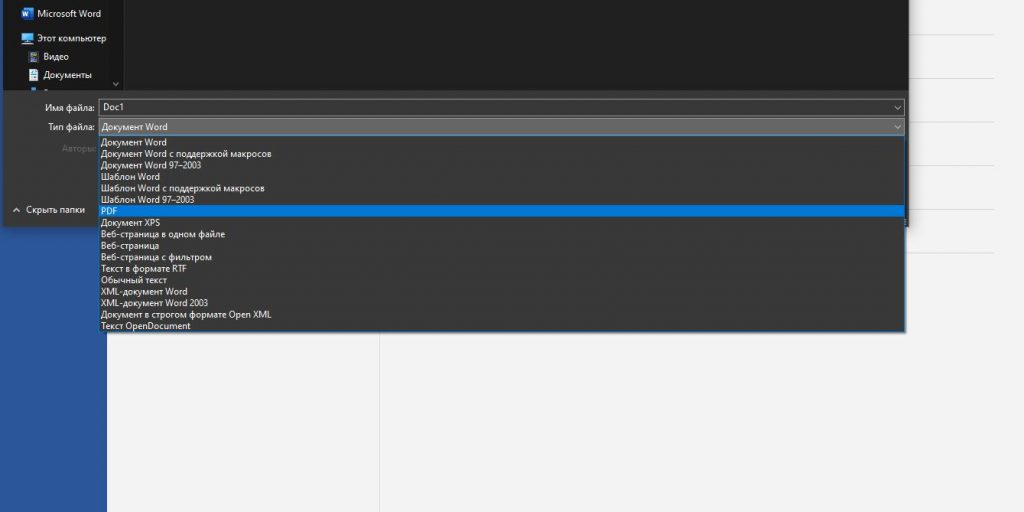Choose XML-документ Word option

[x=502, y=291]
